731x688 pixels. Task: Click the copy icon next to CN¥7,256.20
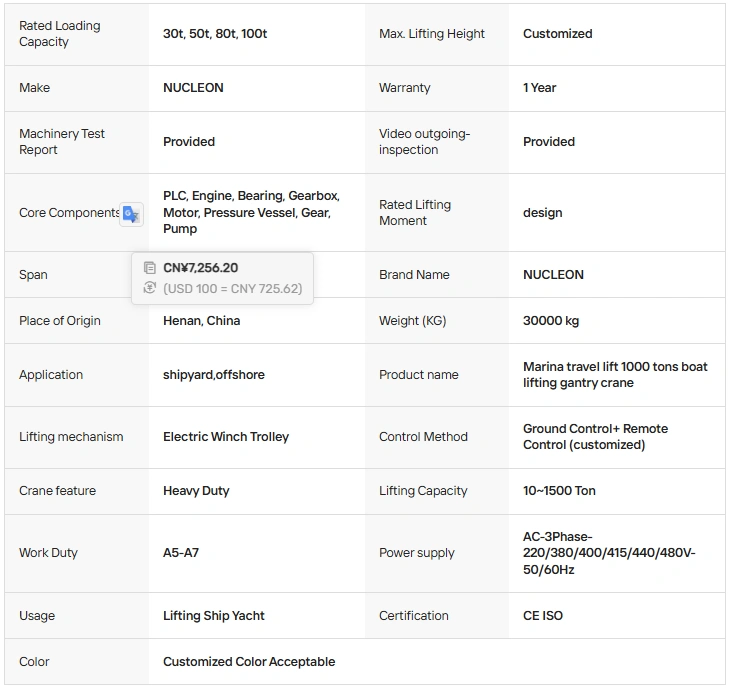pyautogui.click(x=150, y=268)
